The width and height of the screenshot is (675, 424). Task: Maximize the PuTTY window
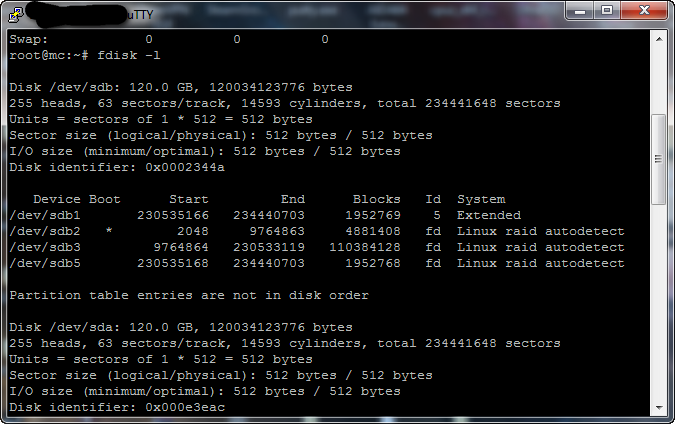coord(607,10)
